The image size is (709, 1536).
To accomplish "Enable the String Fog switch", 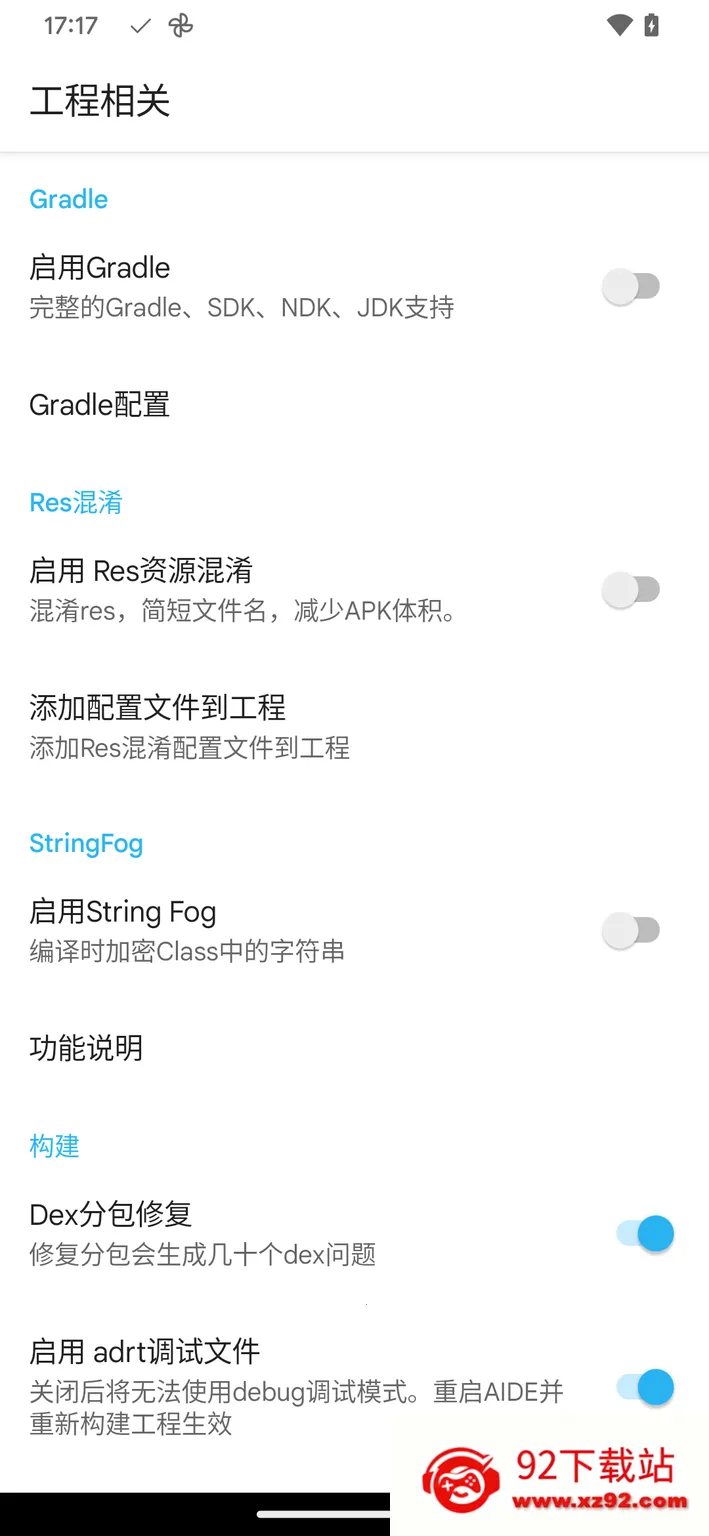I will tap(631, 931).
